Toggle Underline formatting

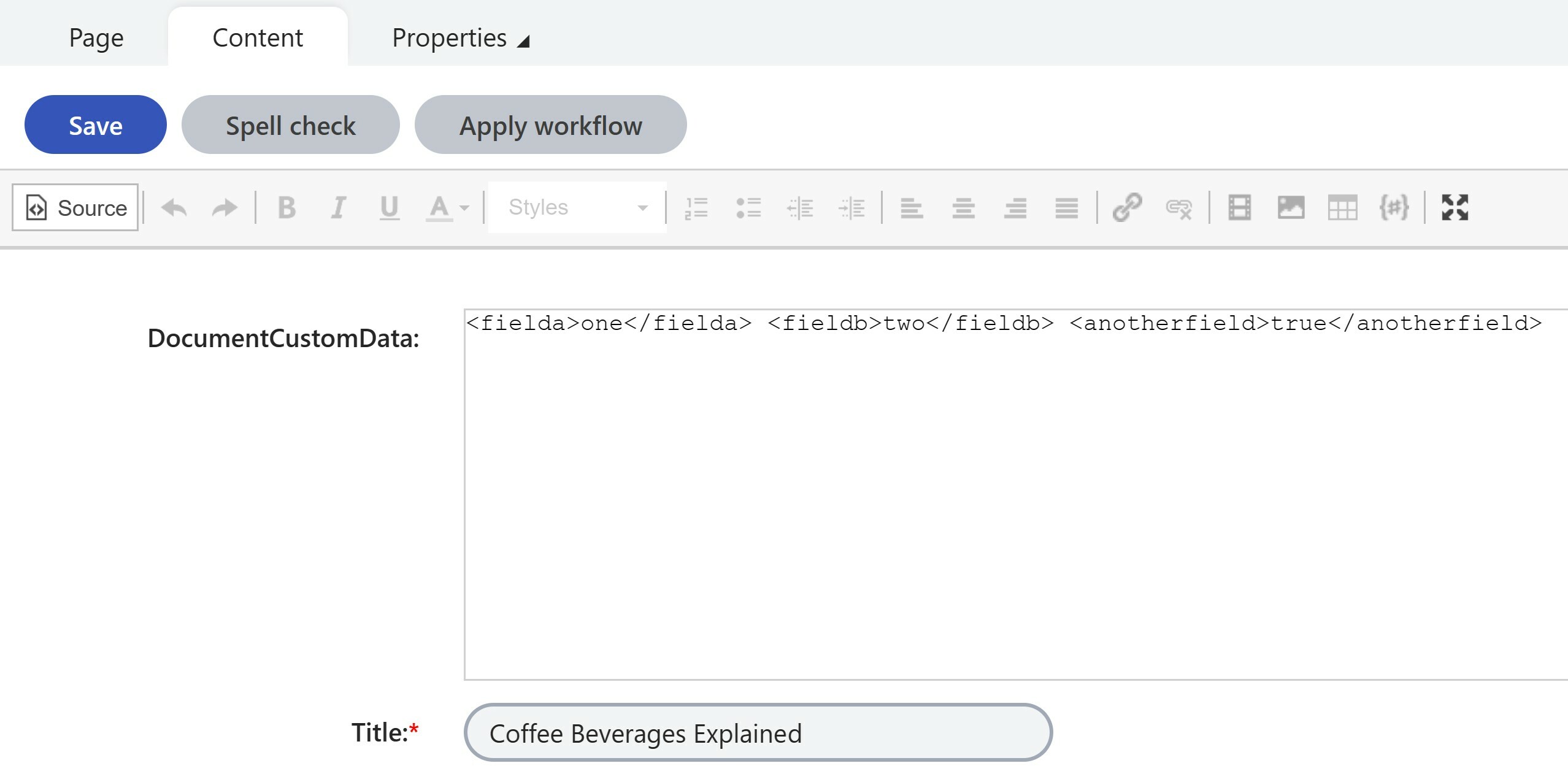pos(390,207)
